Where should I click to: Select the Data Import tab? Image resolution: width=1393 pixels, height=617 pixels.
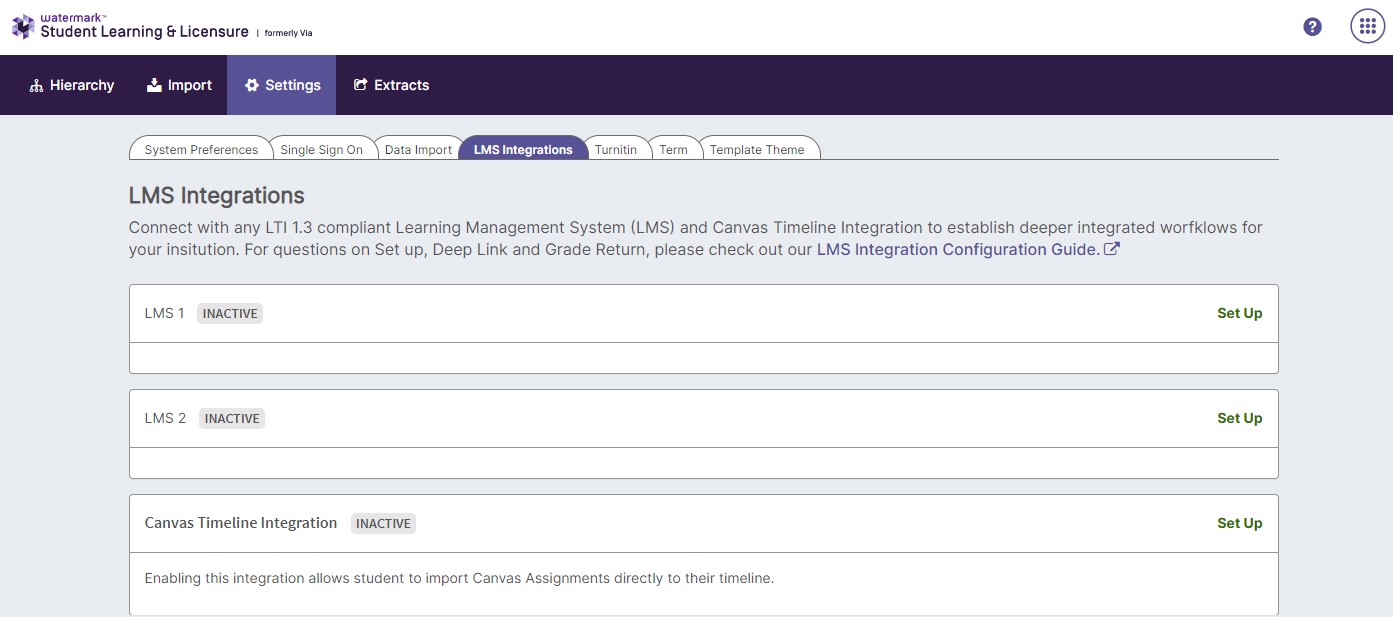click(418, 149)
